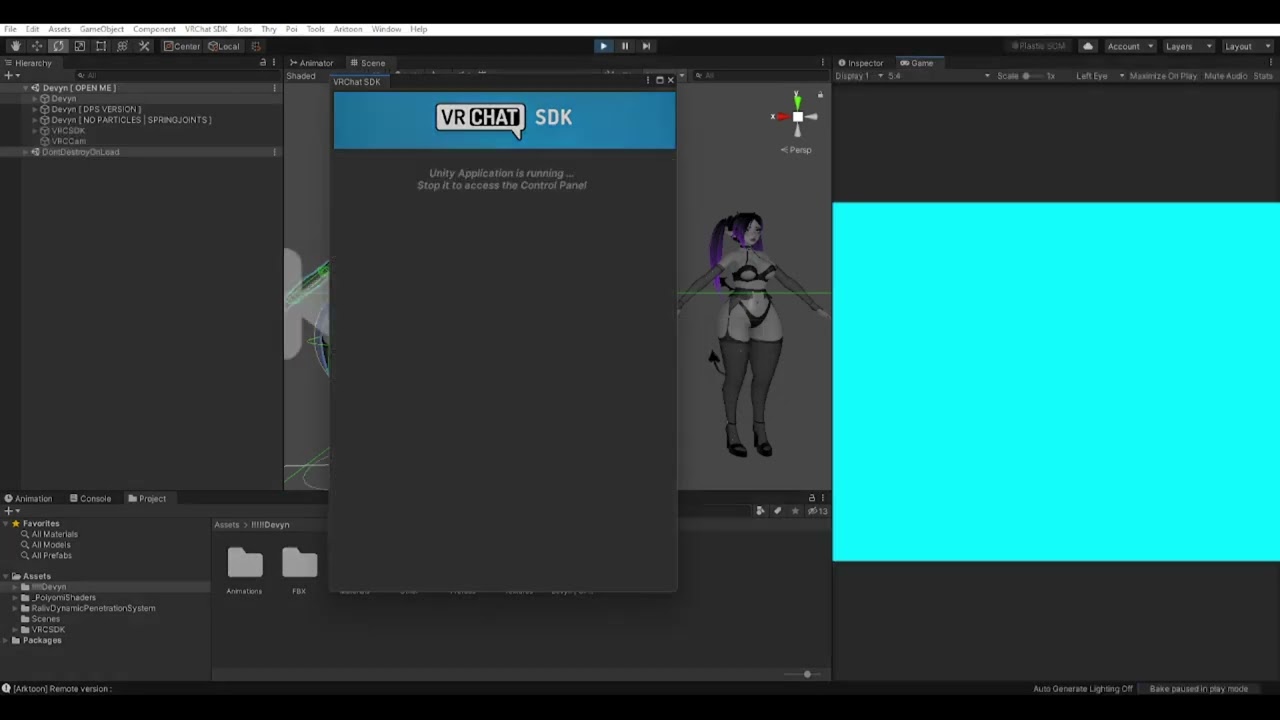Open the Layout dropdown

(1246, 46)
